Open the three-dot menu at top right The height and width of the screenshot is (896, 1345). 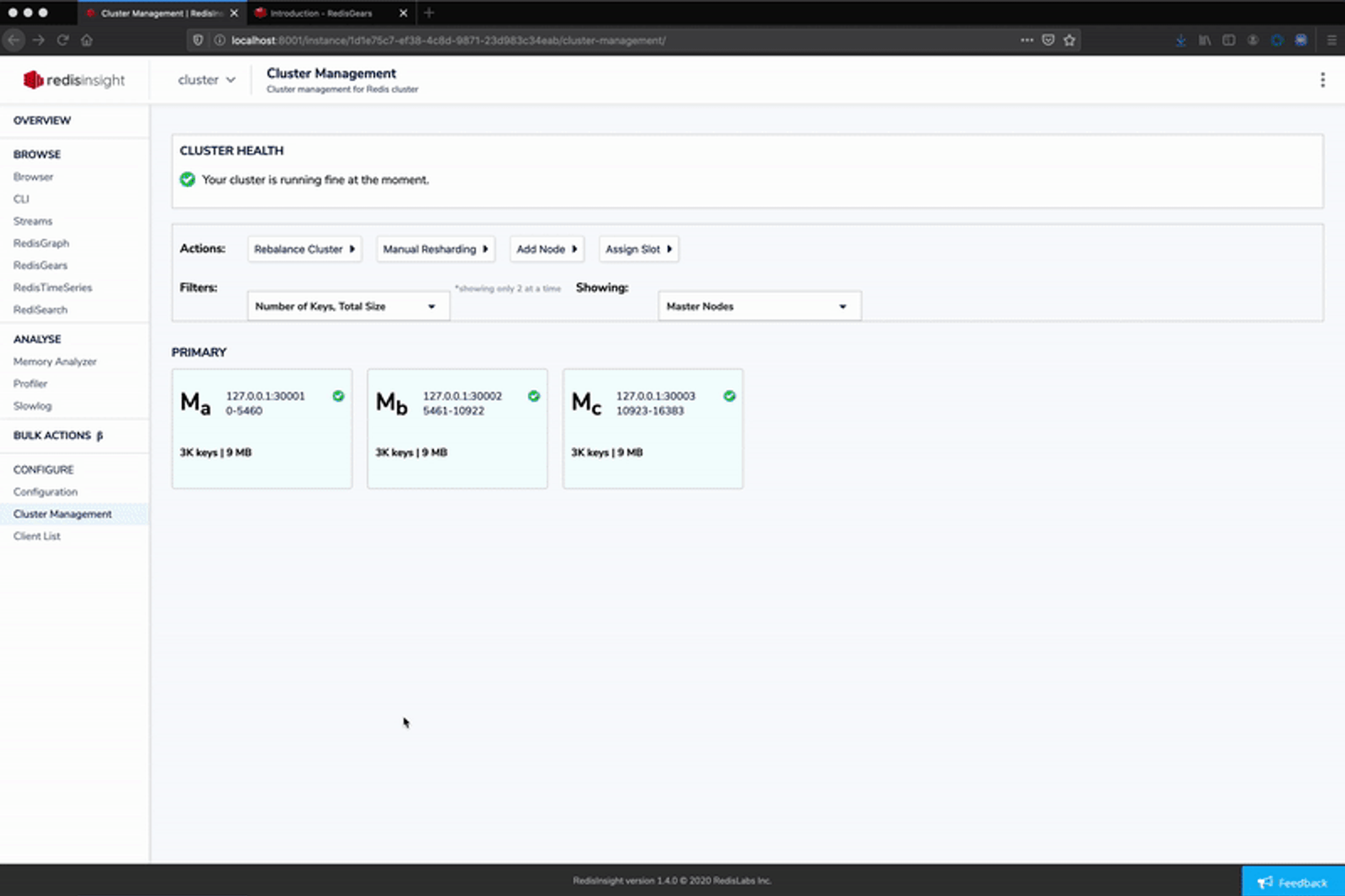pos(1322,80)
